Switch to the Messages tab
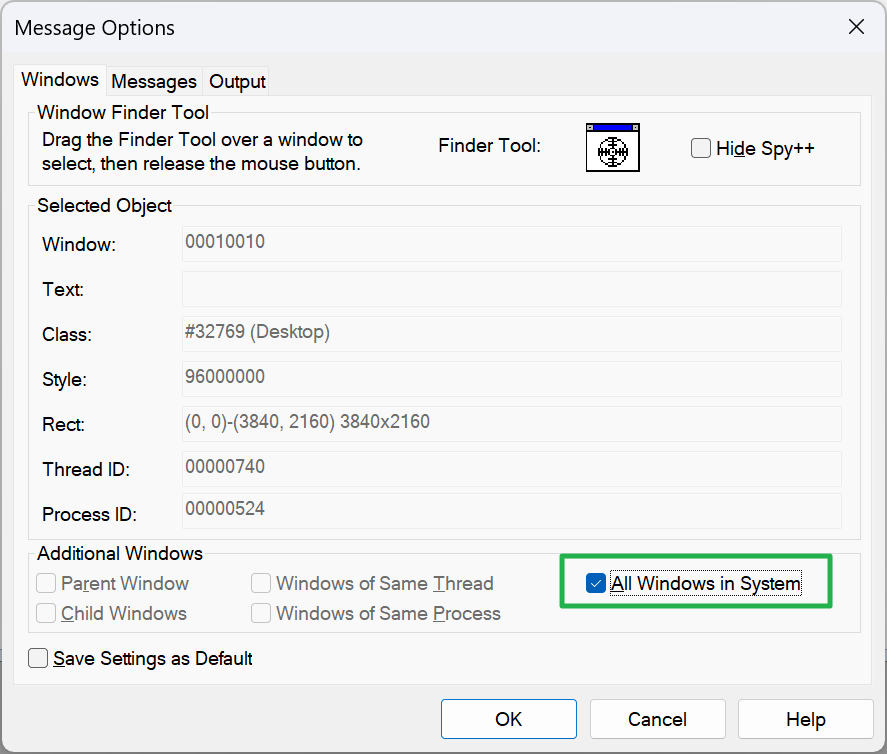The height and width of the screenshot is (754, 887). 154,81
